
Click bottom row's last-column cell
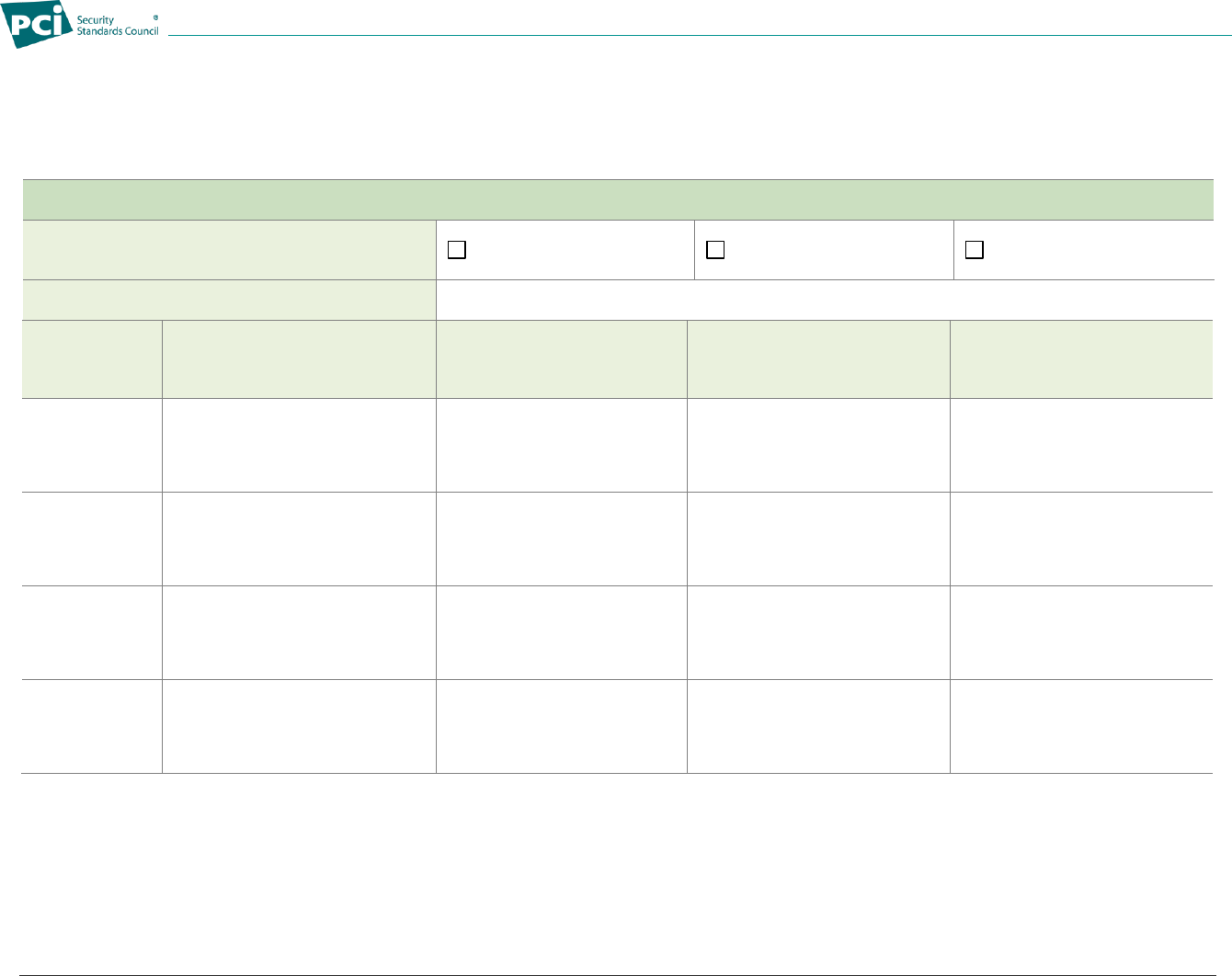click(x=1081, y=727)
